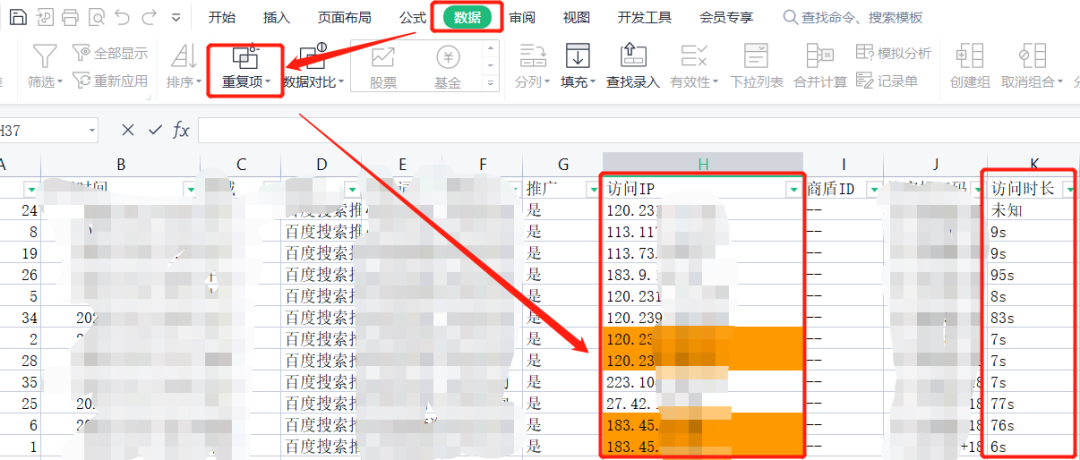Open the 页面布局 tab
The height and width of the screenshot is (460, 1080).
pyautogui.click(x=344, y=18)
